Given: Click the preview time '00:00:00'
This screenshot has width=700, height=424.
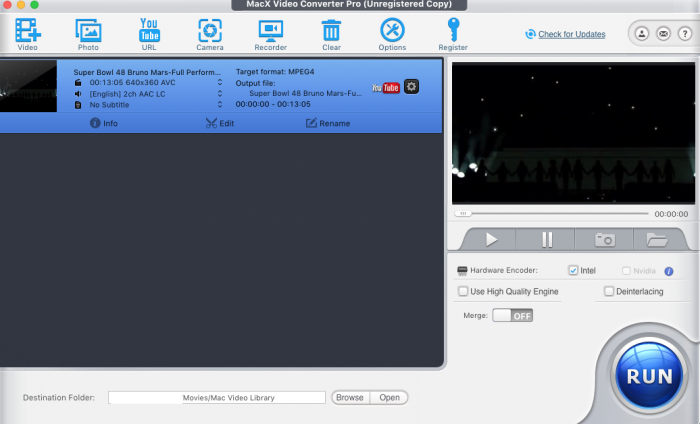Looking at the screenshot, I should click(x=671, y=214).
